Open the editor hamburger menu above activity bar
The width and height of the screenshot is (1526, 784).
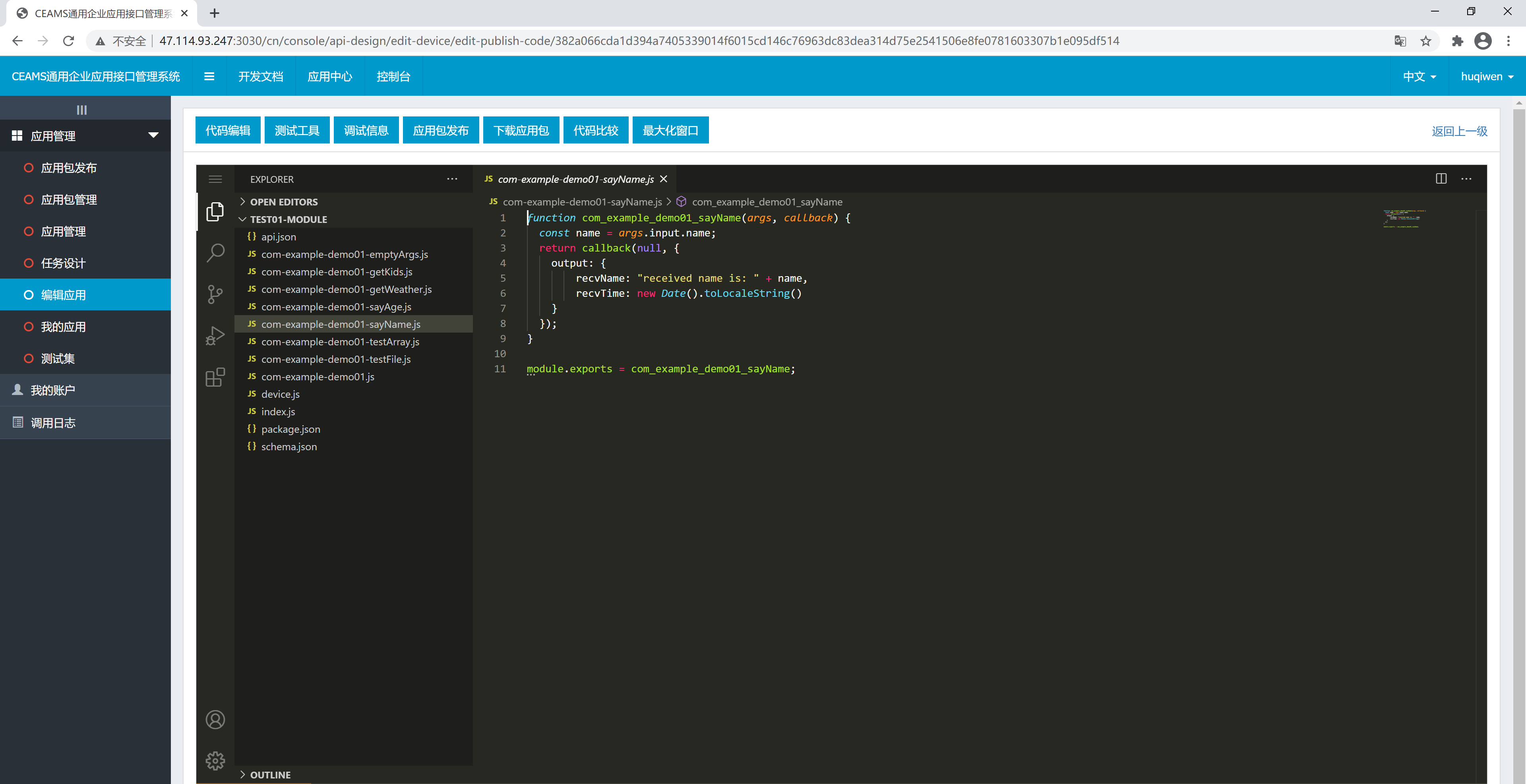215,179
